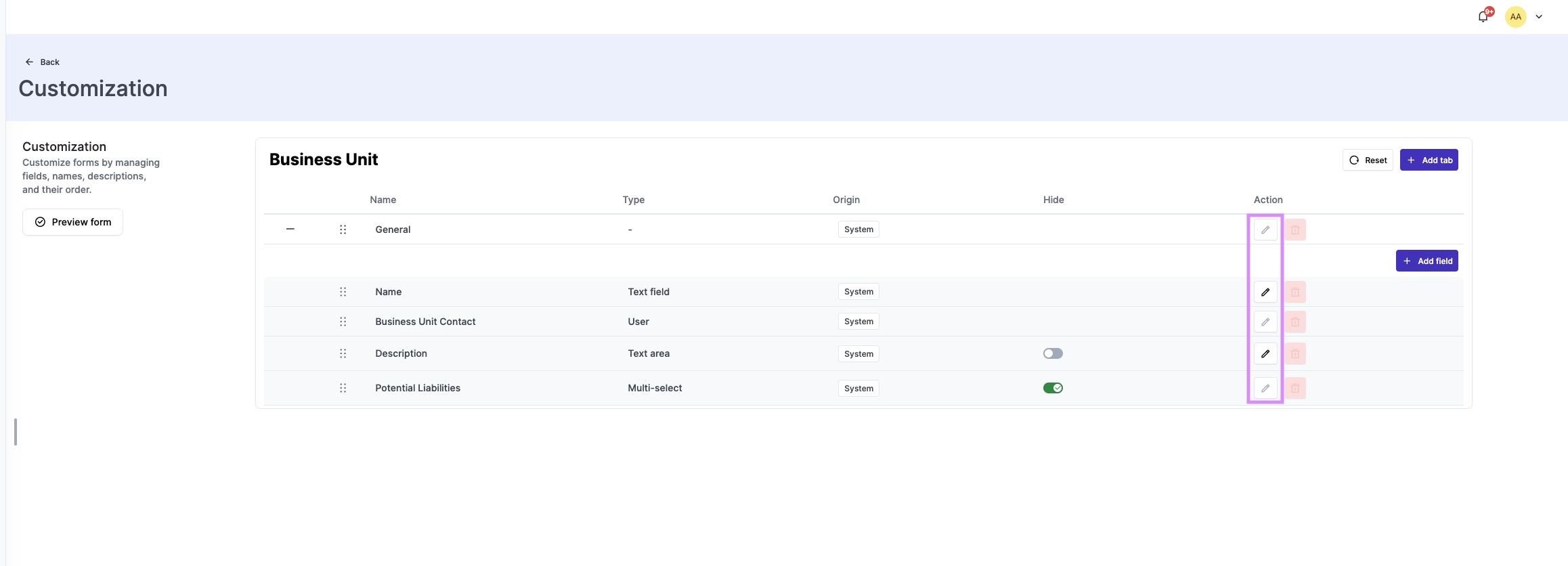Collapse the General section
Viewport: 1568px width, 566px height.
[290, 230]
